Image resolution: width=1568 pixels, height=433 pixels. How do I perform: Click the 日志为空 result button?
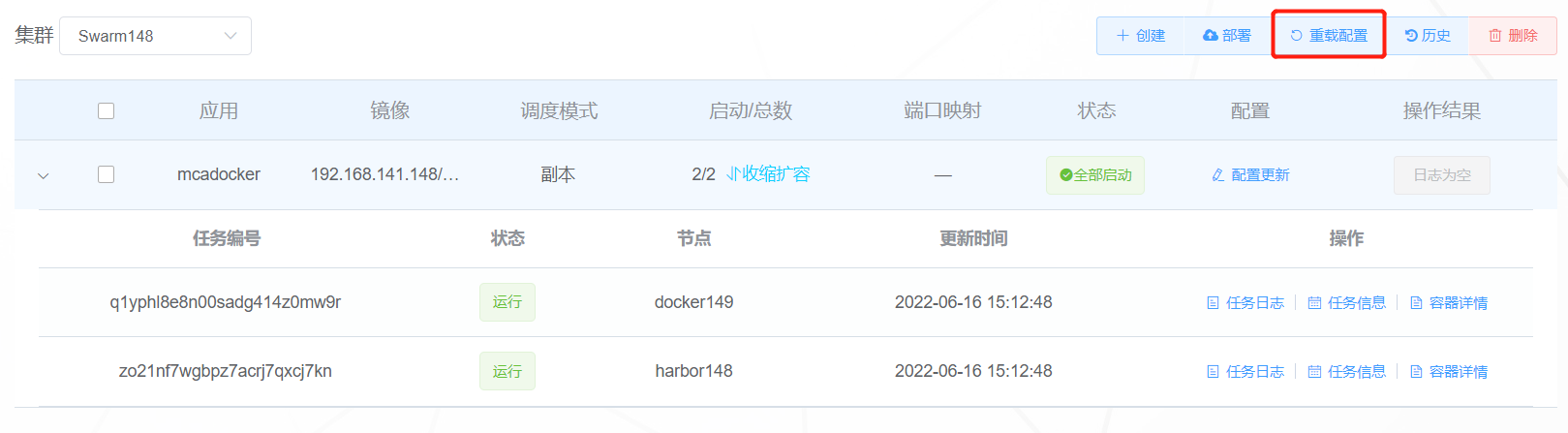click(1442, 175)
